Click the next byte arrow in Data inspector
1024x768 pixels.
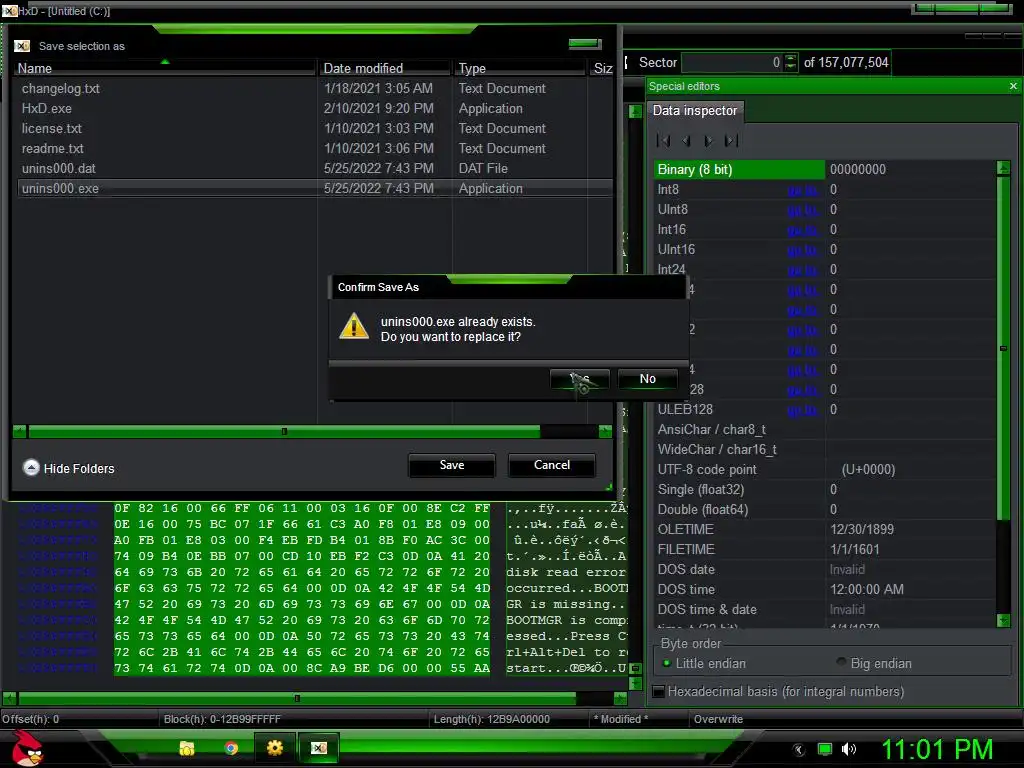[x=709, y=140]
